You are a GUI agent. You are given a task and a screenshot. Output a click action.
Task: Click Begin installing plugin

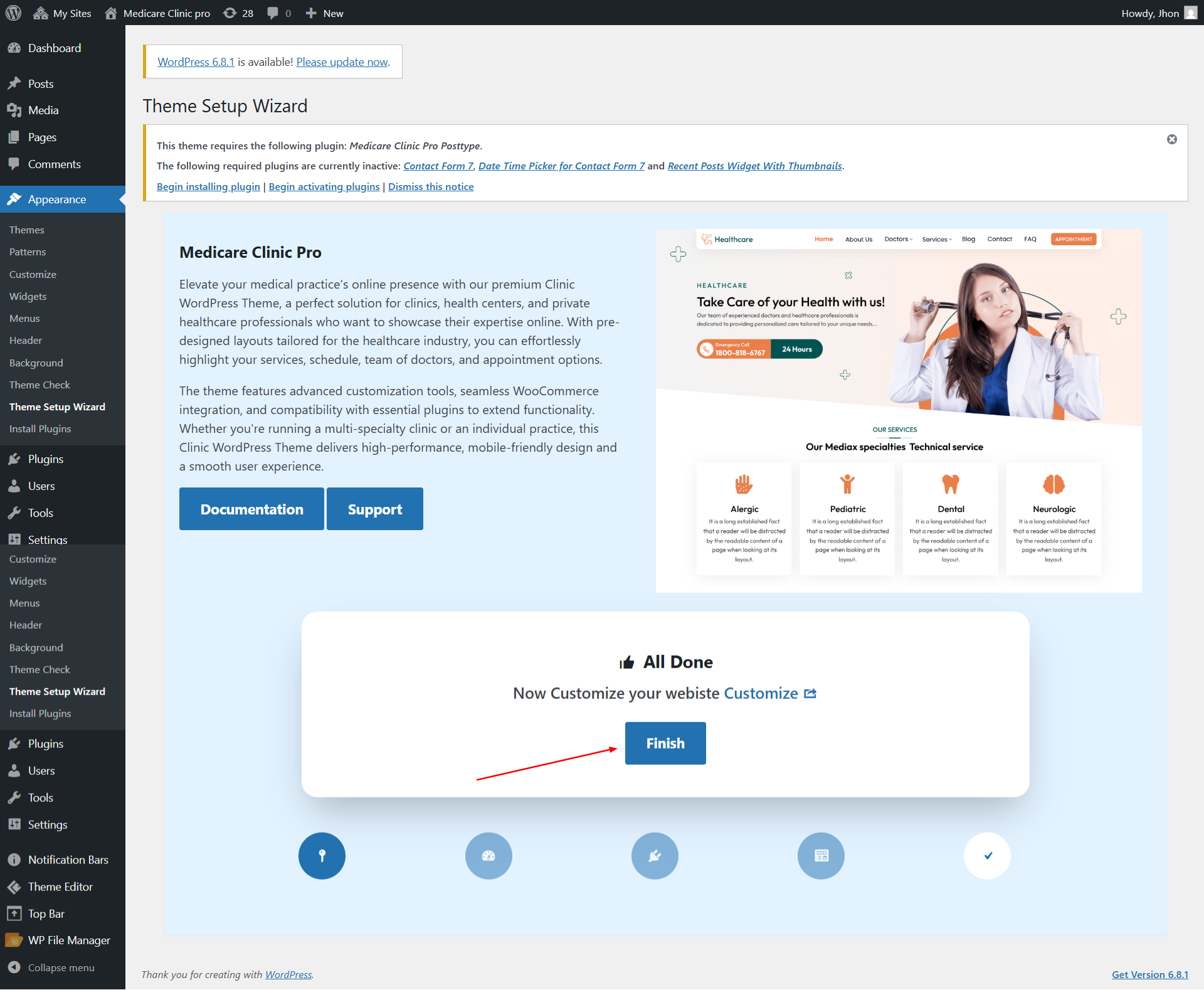click(208, 187)
